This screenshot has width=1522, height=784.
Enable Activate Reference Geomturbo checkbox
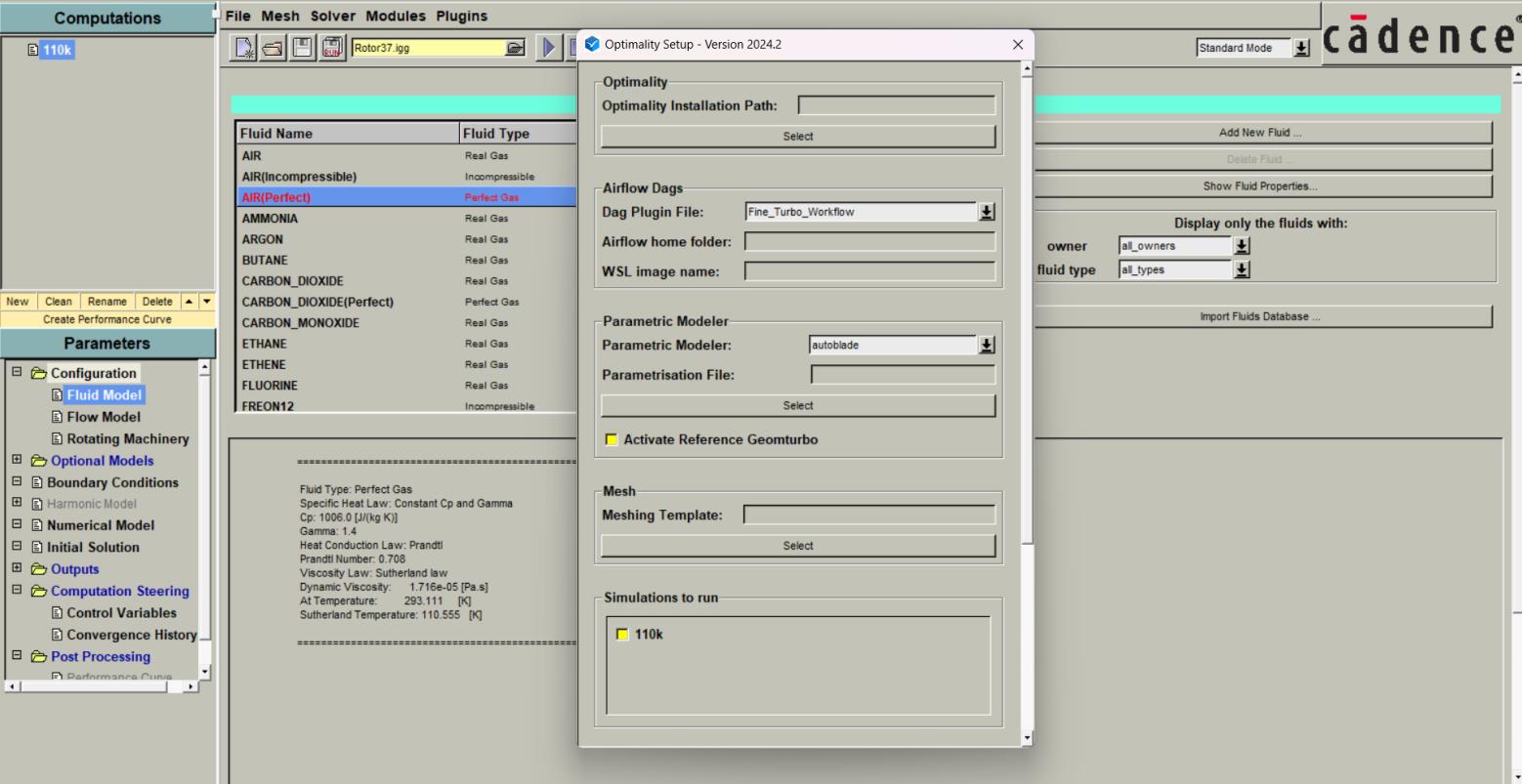tap(612, 439)
